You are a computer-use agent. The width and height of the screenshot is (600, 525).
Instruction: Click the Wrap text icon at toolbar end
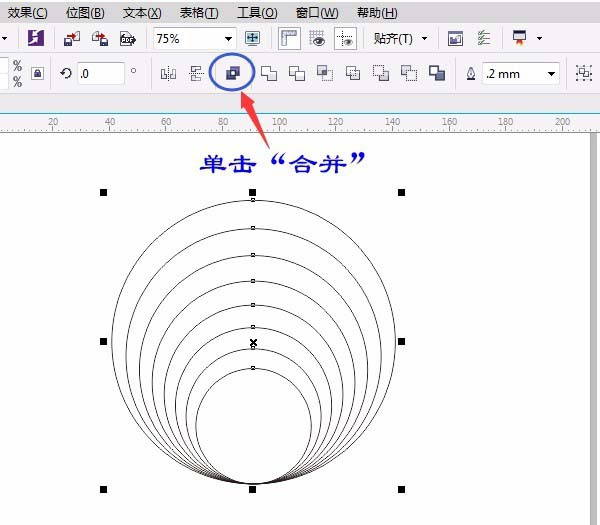coord(584,73)
